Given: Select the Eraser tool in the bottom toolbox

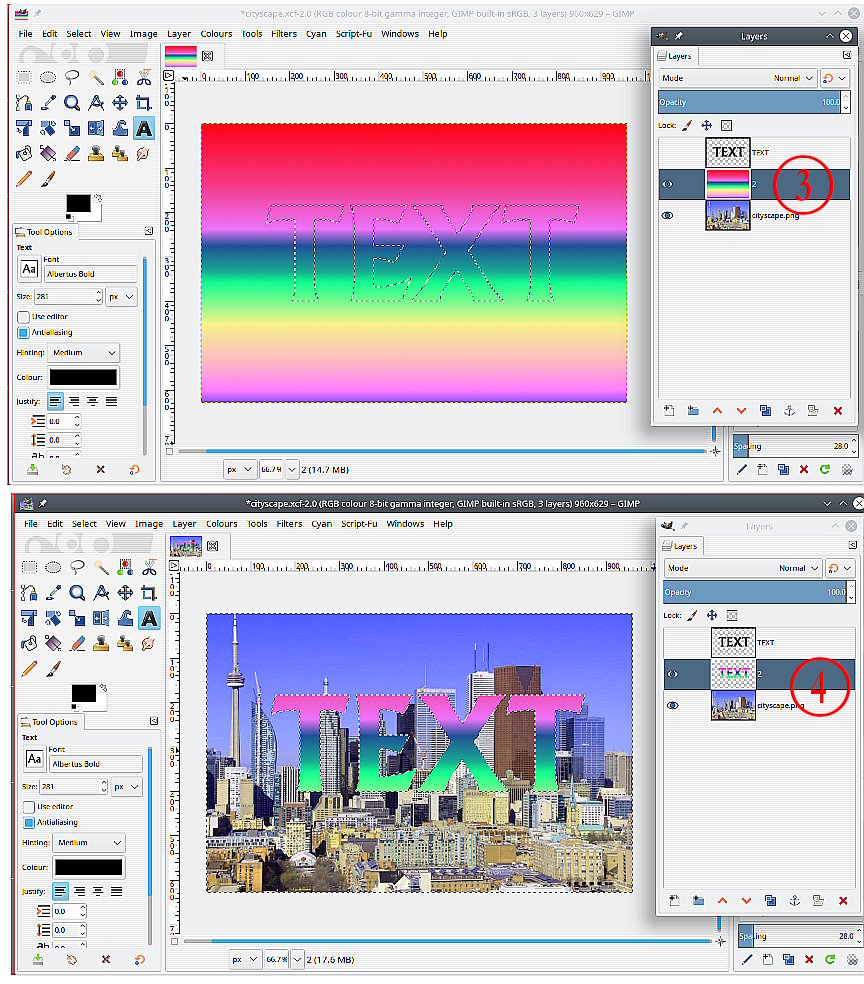Looking at the screenshot, I should click(x=77, y=643).
